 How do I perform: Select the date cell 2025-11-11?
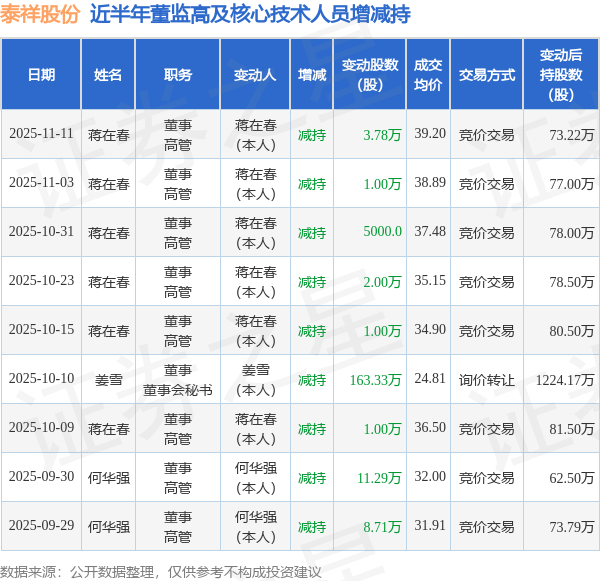[x=41, y=134]
